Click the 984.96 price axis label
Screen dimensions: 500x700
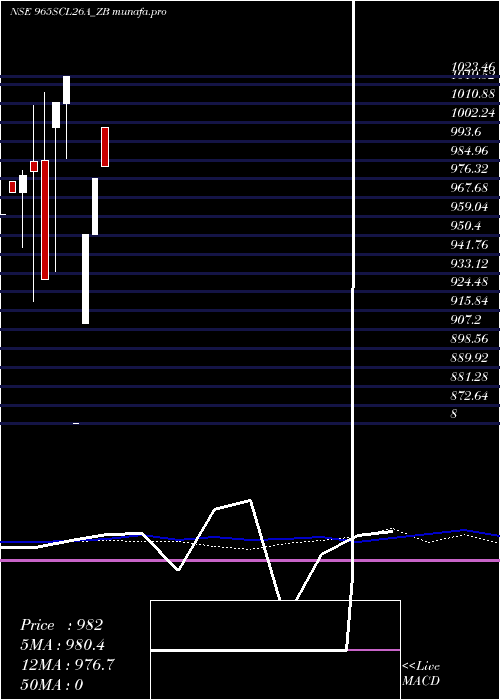click(x=469, y=150)
